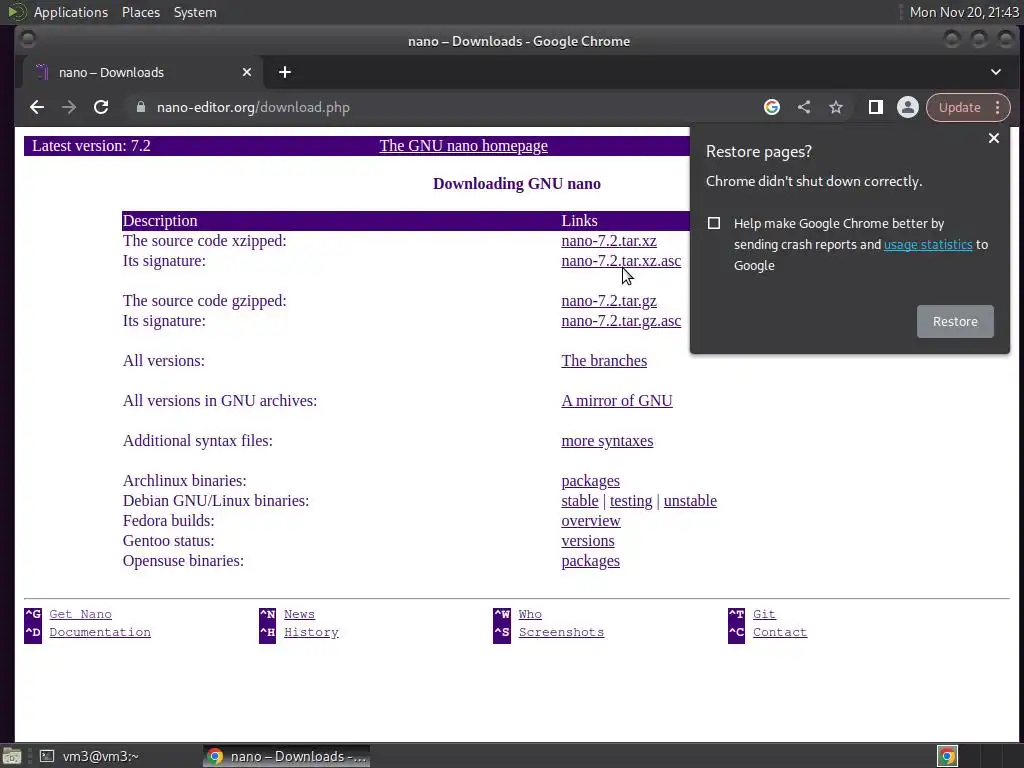Download nano-7.2.tar.xz
Image resolution: width=1024 pixels, height=768 pixels.
[x=609, y=241]
